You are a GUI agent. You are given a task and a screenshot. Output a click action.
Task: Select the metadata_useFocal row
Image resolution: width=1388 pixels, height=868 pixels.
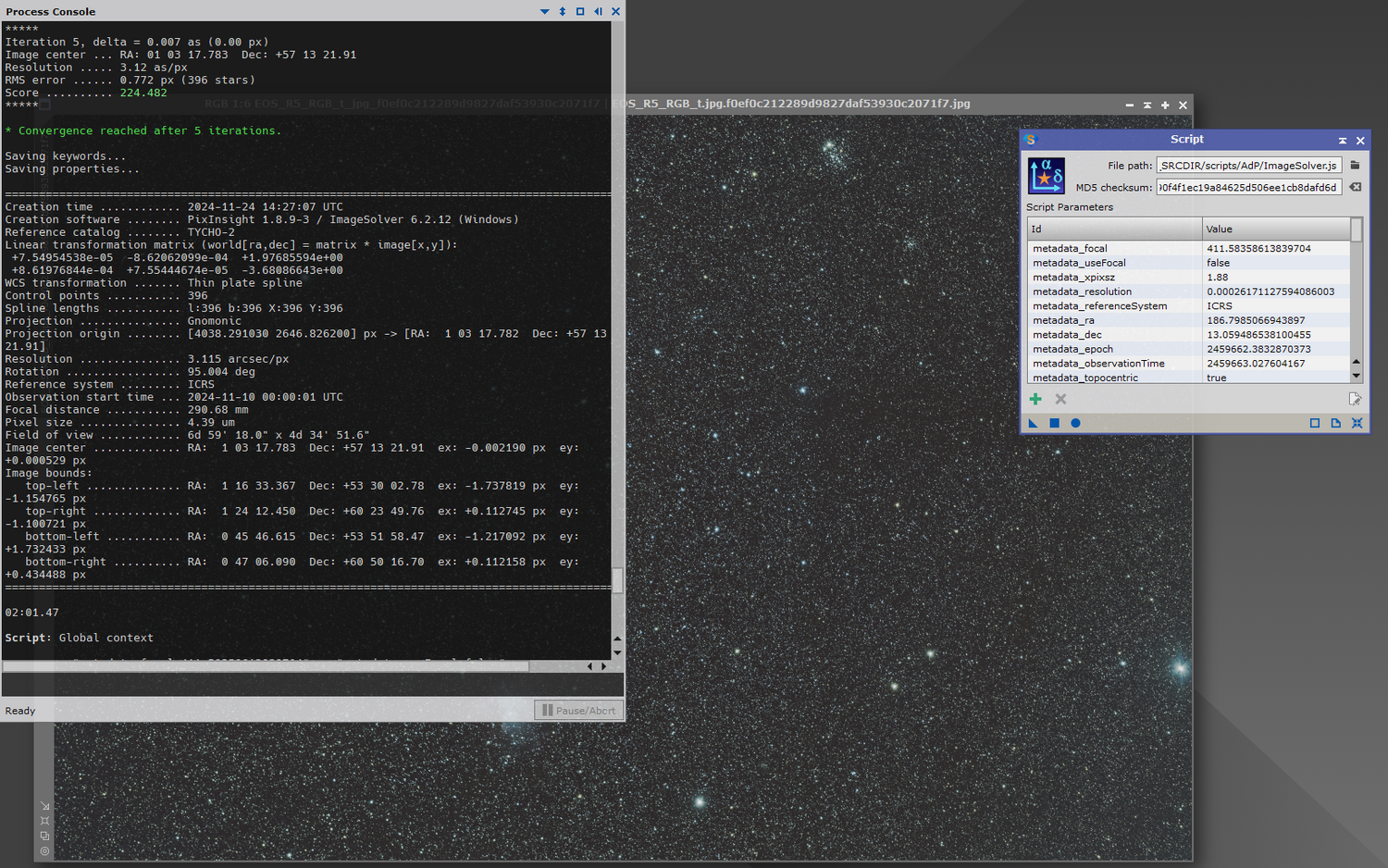click(x=1189, y=263)
